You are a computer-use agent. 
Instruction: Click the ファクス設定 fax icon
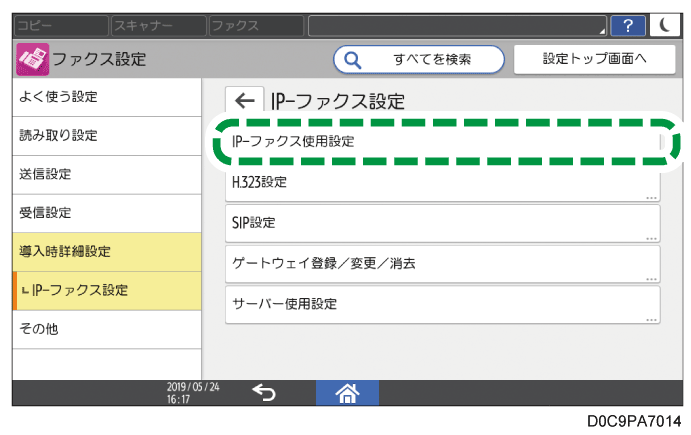point(32,59)
